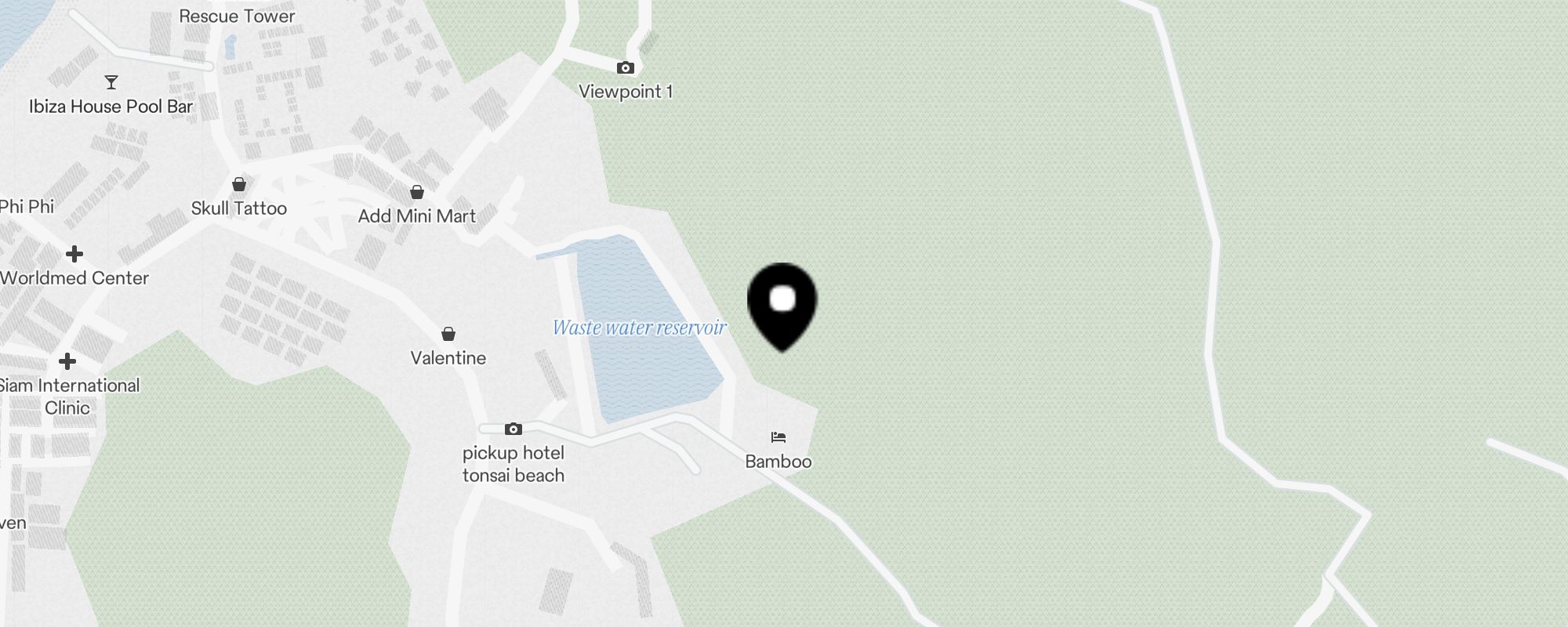1568x627 pixels.
Task: Click the black location pin marker
Action: pyautogui.click(x=782, y=306)
